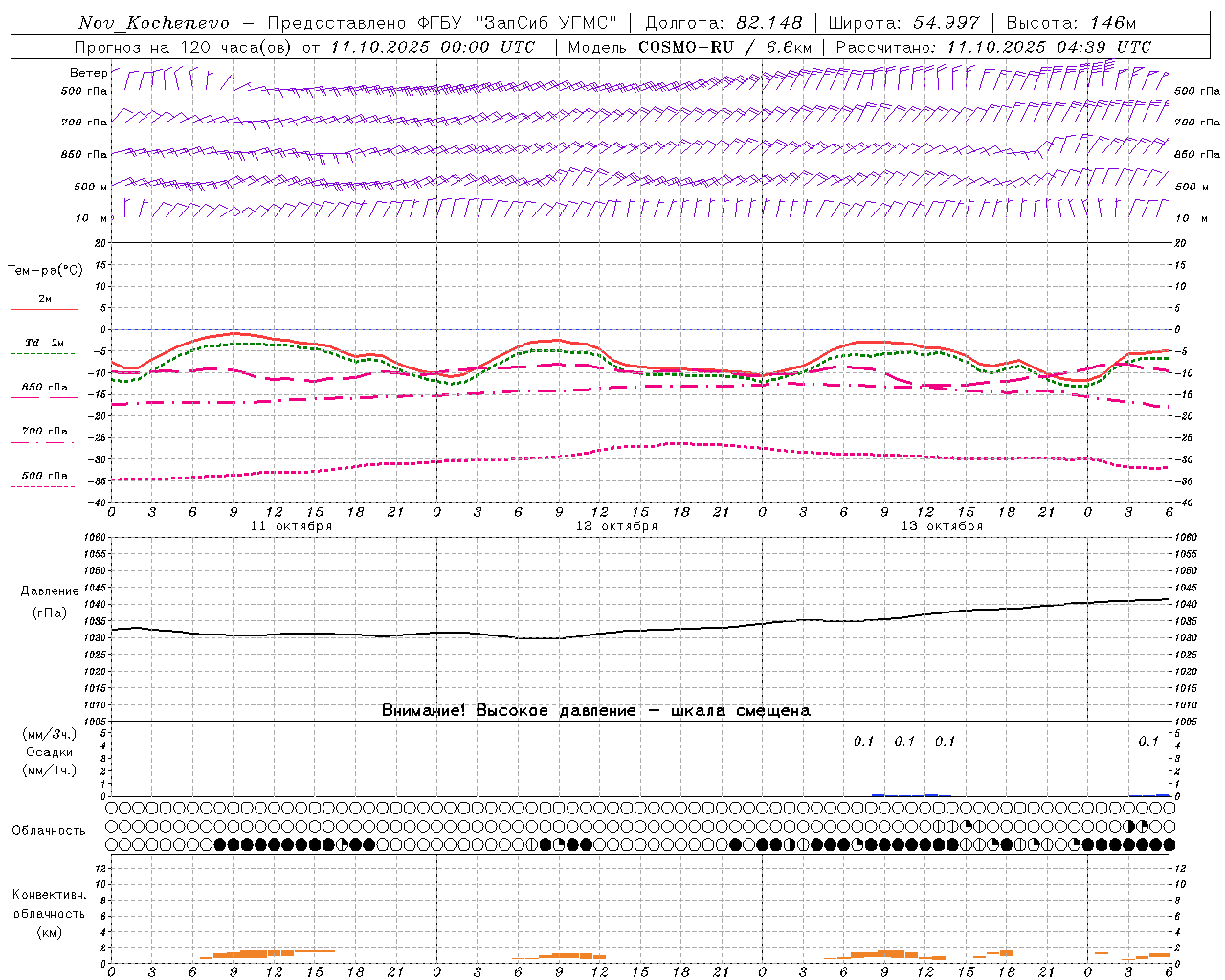Click the 'Облачность' cloud cover label
The height and width of the screenshot is (980, 1225).
(x=49, y=830)
